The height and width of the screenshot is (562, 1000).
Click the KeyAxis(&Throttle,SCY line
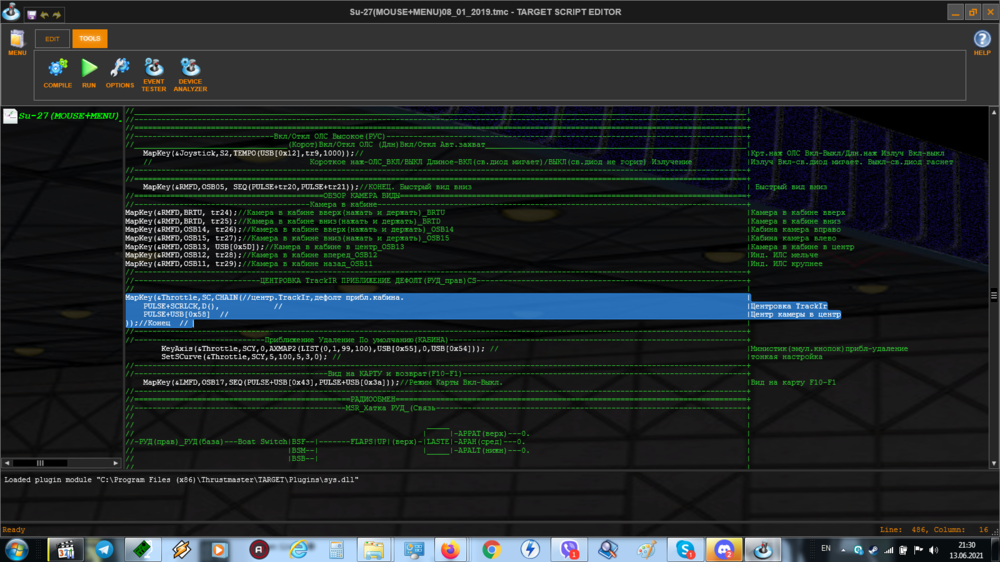pos(330,348)
